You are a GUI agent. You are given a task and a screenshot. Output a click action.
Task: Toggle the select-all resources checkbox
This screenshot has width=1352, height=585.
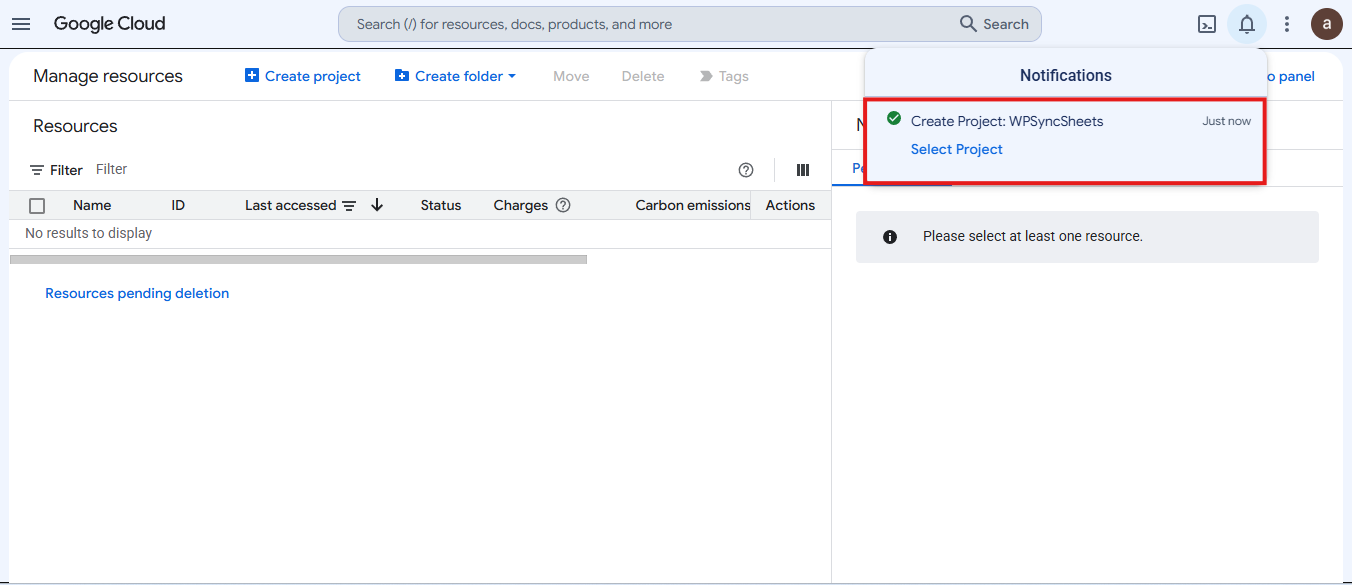[37, 206]
